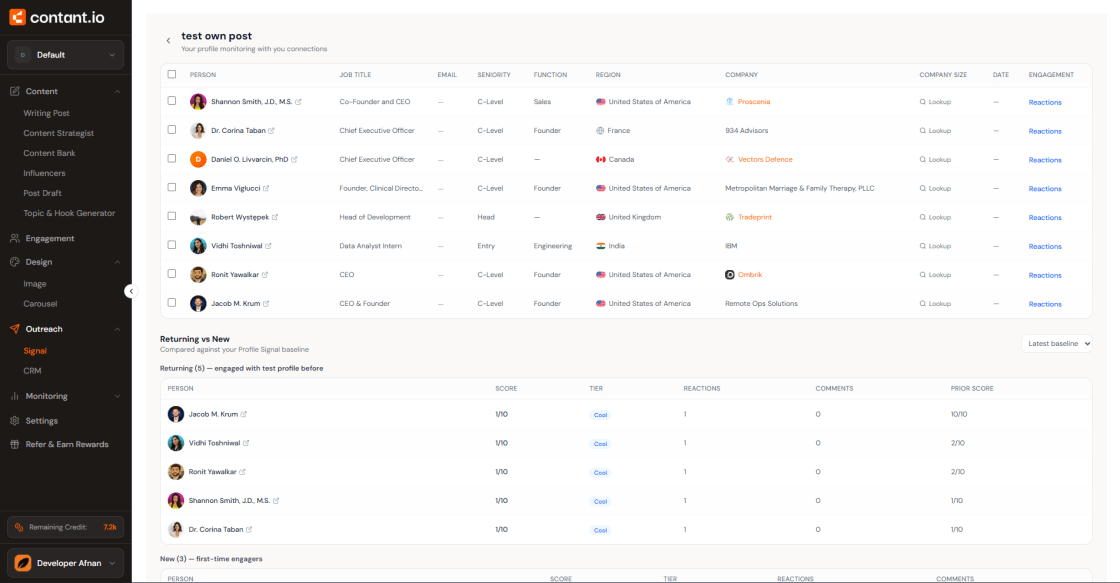Screen dimensions: 1120x583
Task: Collapse the sidebar with the round chevron handle
Action: click(130, 291)
